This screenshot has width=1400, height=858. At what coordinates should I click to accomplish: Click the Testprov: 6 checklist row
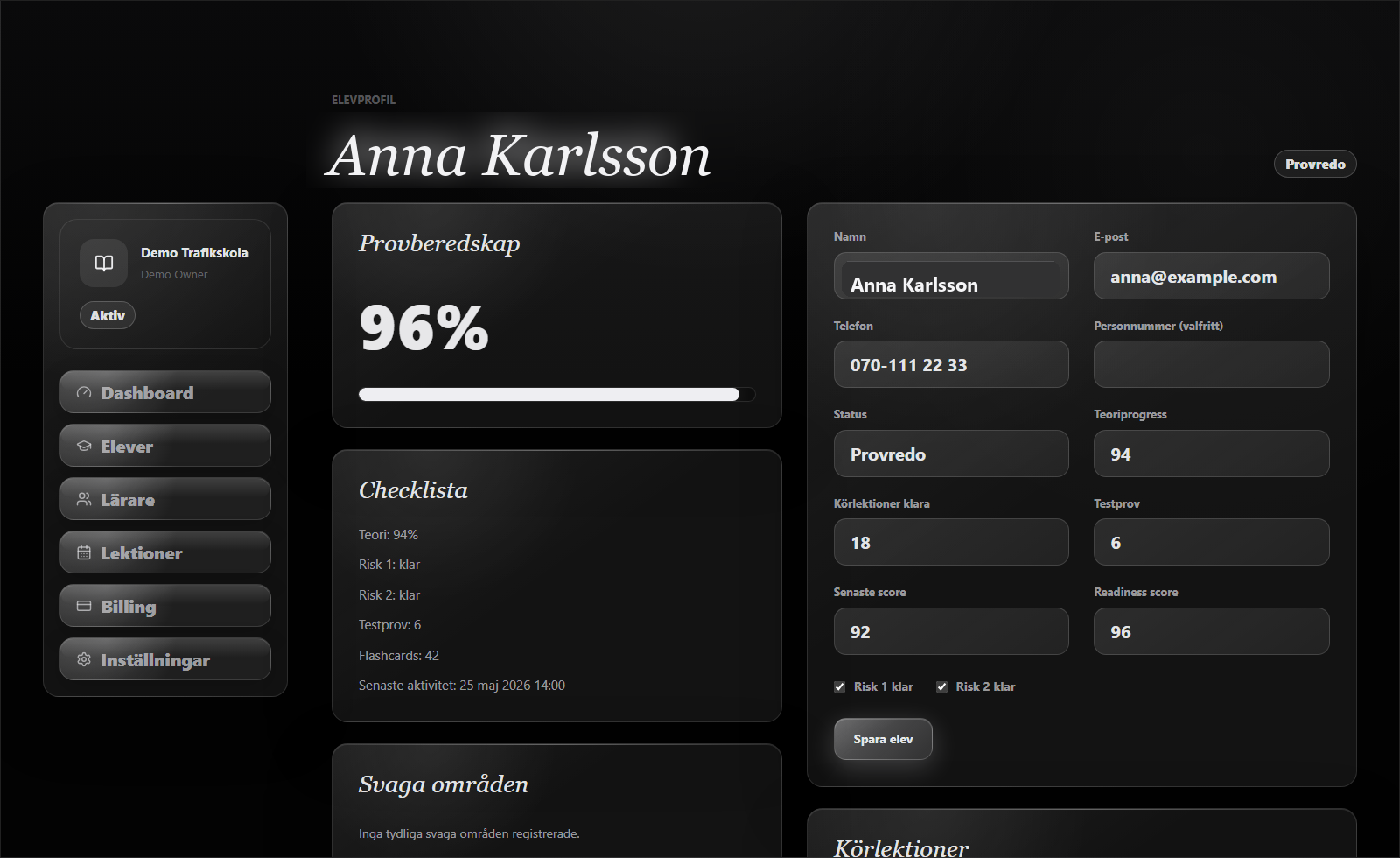click(x=389, y=625)
